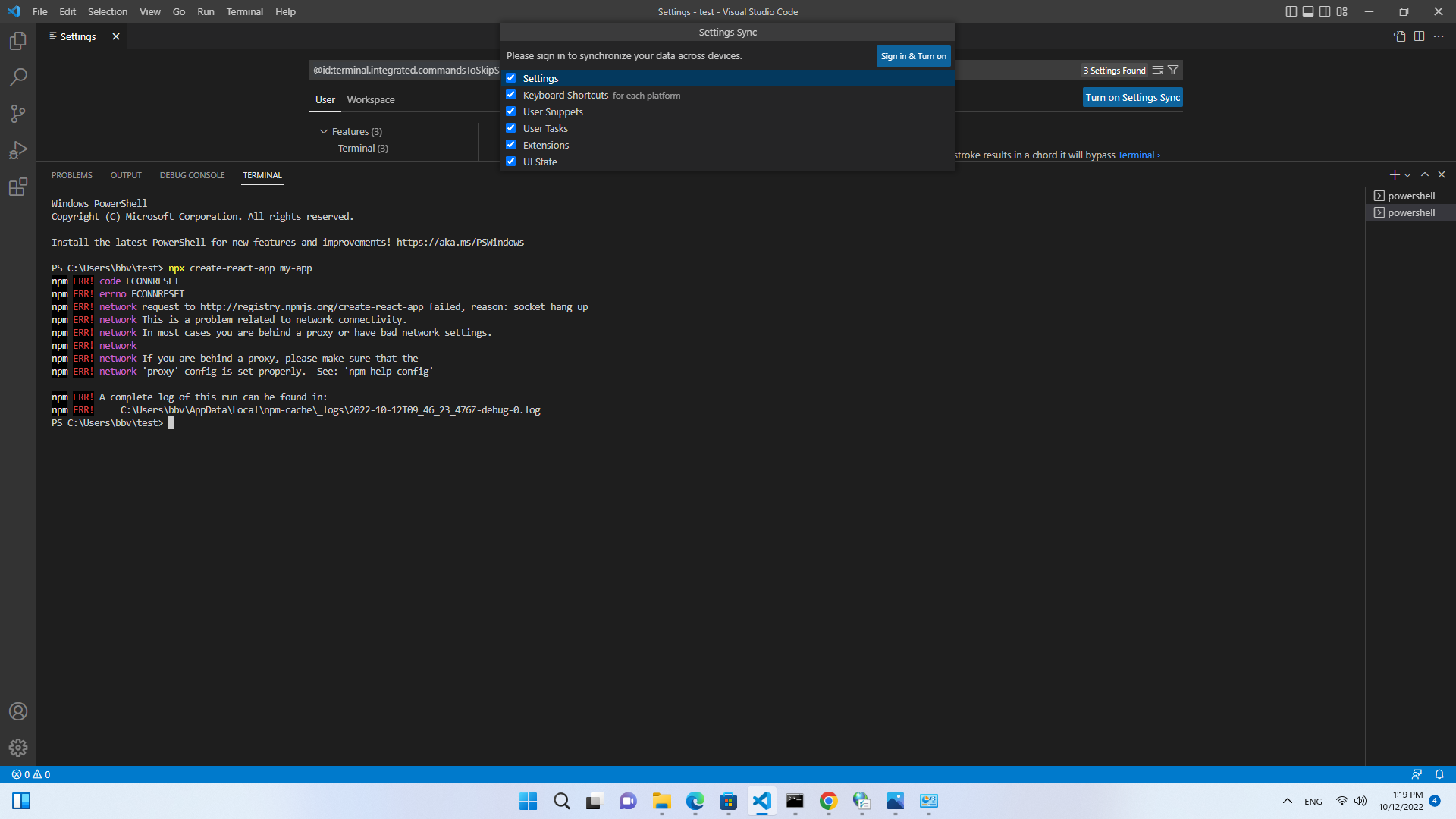Open the Go menu
1456x819 pixels.
click(x=179, y=11)
